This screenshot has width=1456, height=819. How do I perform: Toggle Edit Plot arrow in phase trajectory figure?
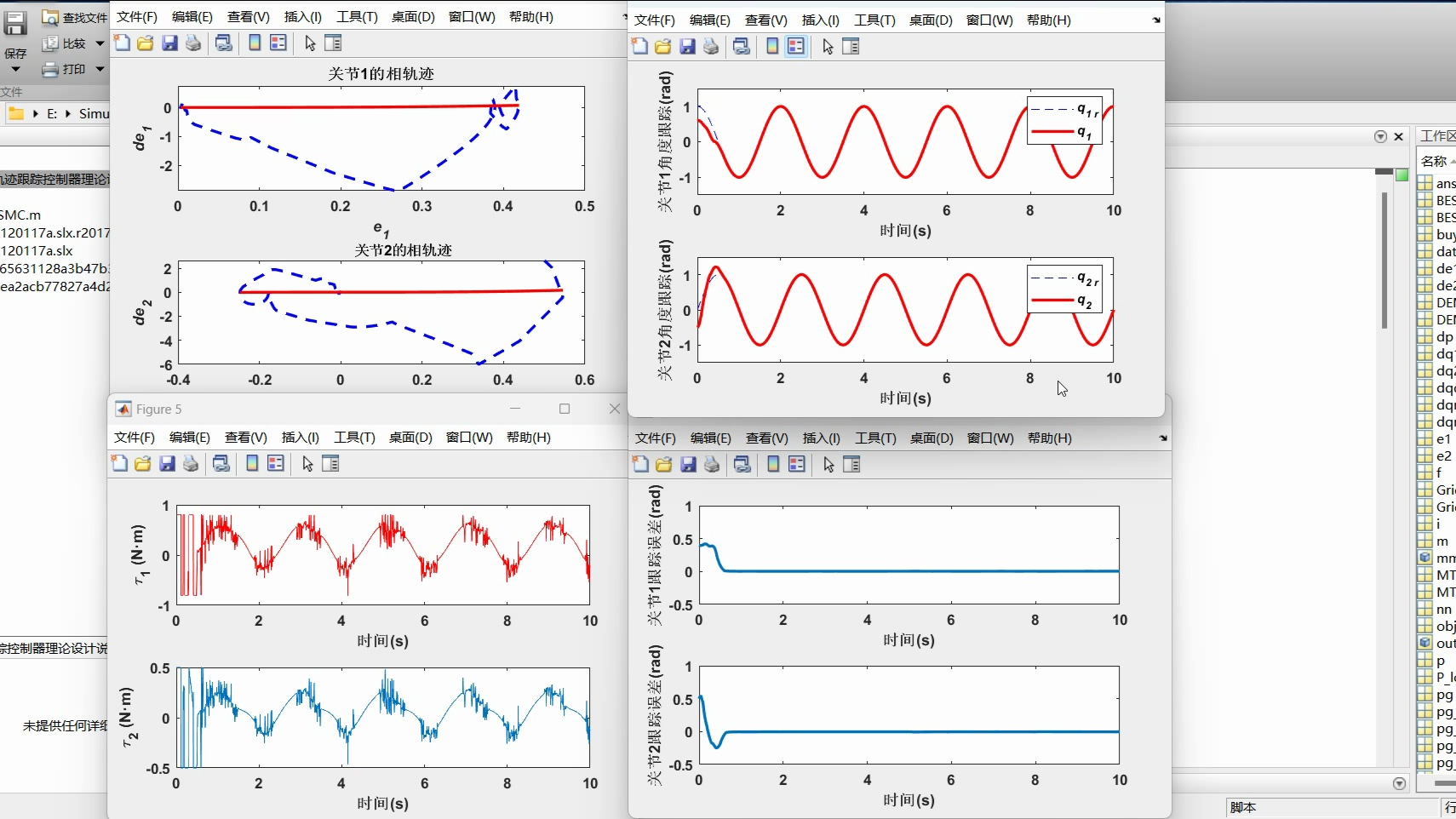point(310,43)
